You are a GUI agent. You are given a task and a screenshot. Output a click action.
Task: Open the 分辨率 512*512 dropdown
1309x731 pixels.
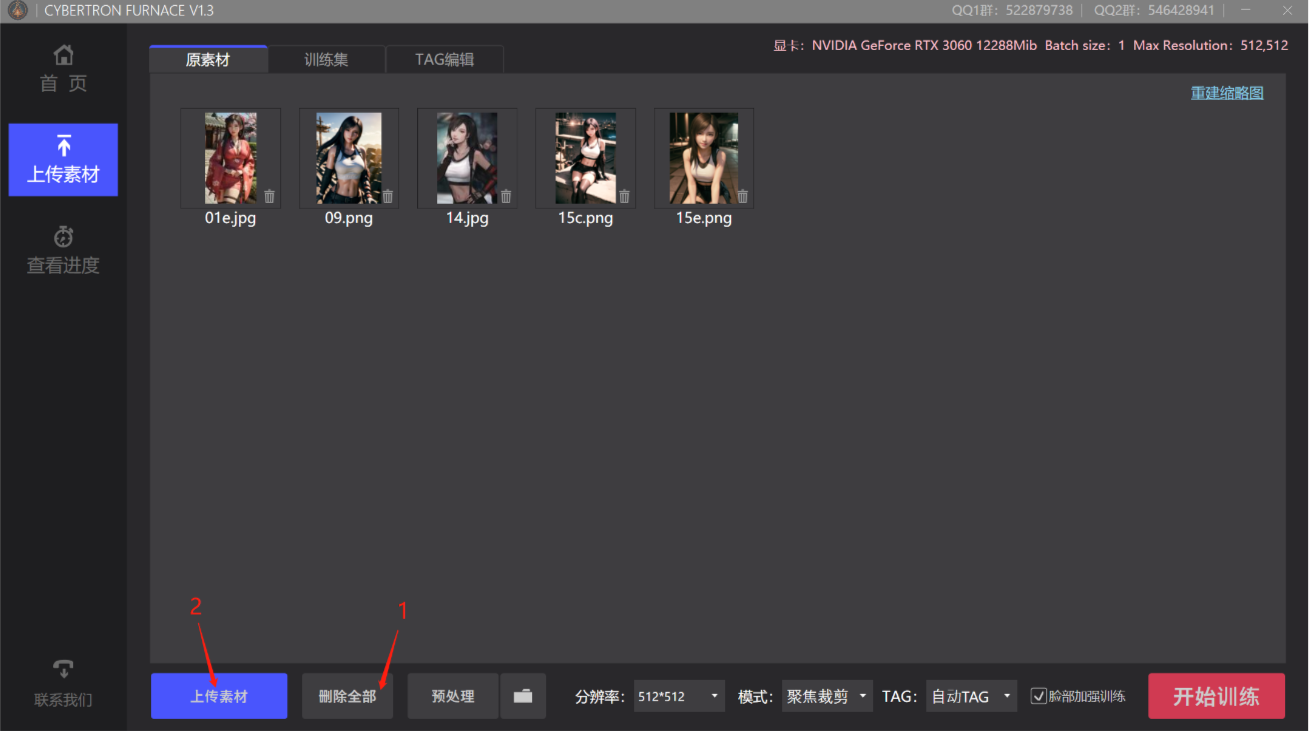[679, 696]
